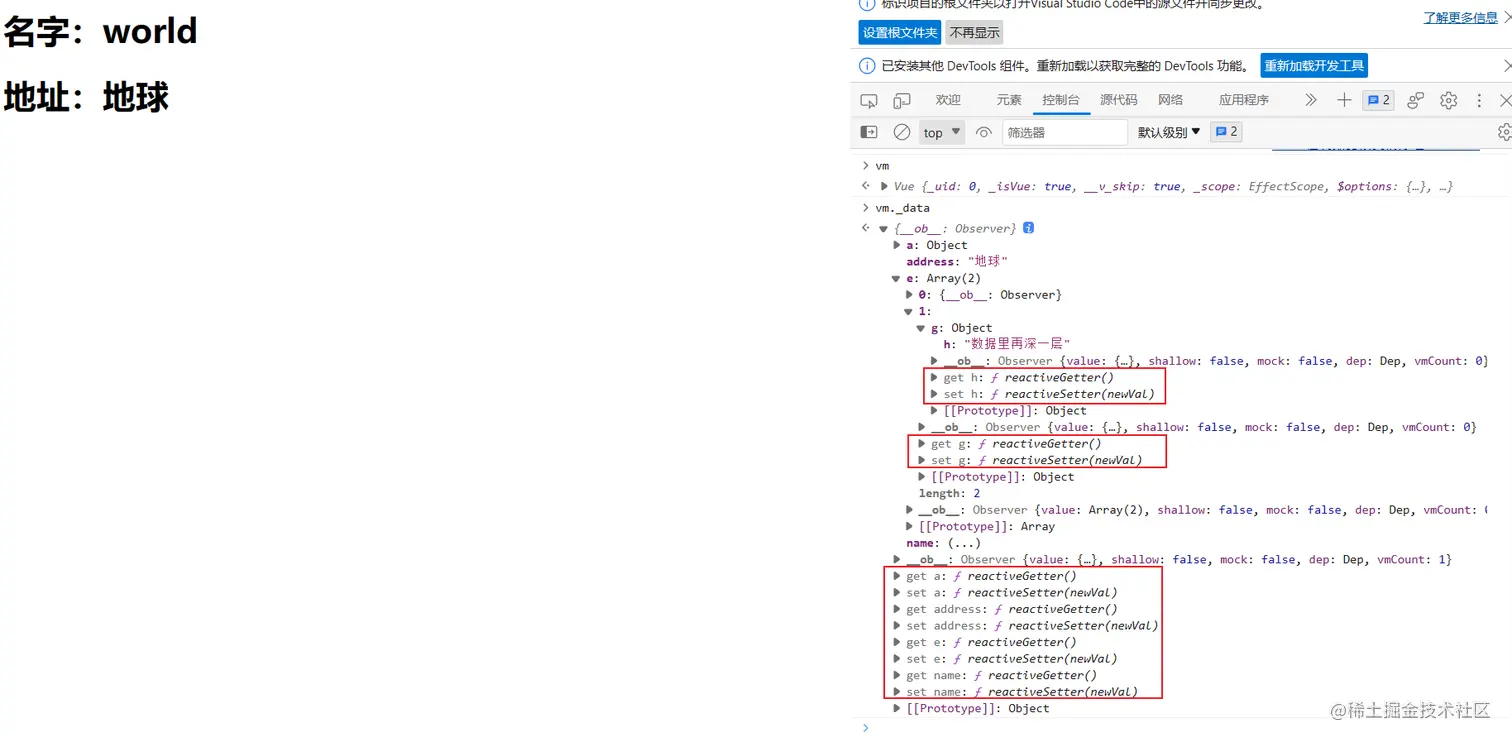Open issues badge next to 默认级别

point(1226,132)
